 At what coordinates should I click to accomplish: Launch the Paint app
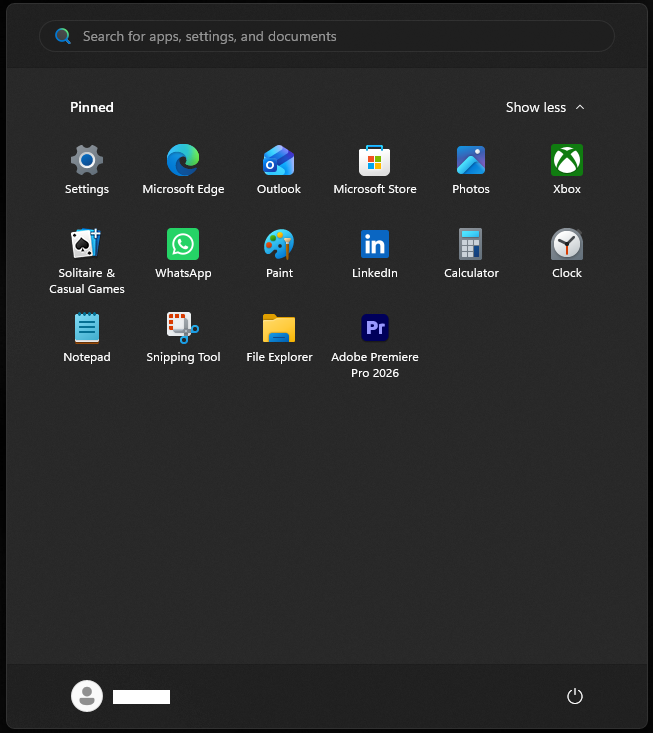(279, 254)
